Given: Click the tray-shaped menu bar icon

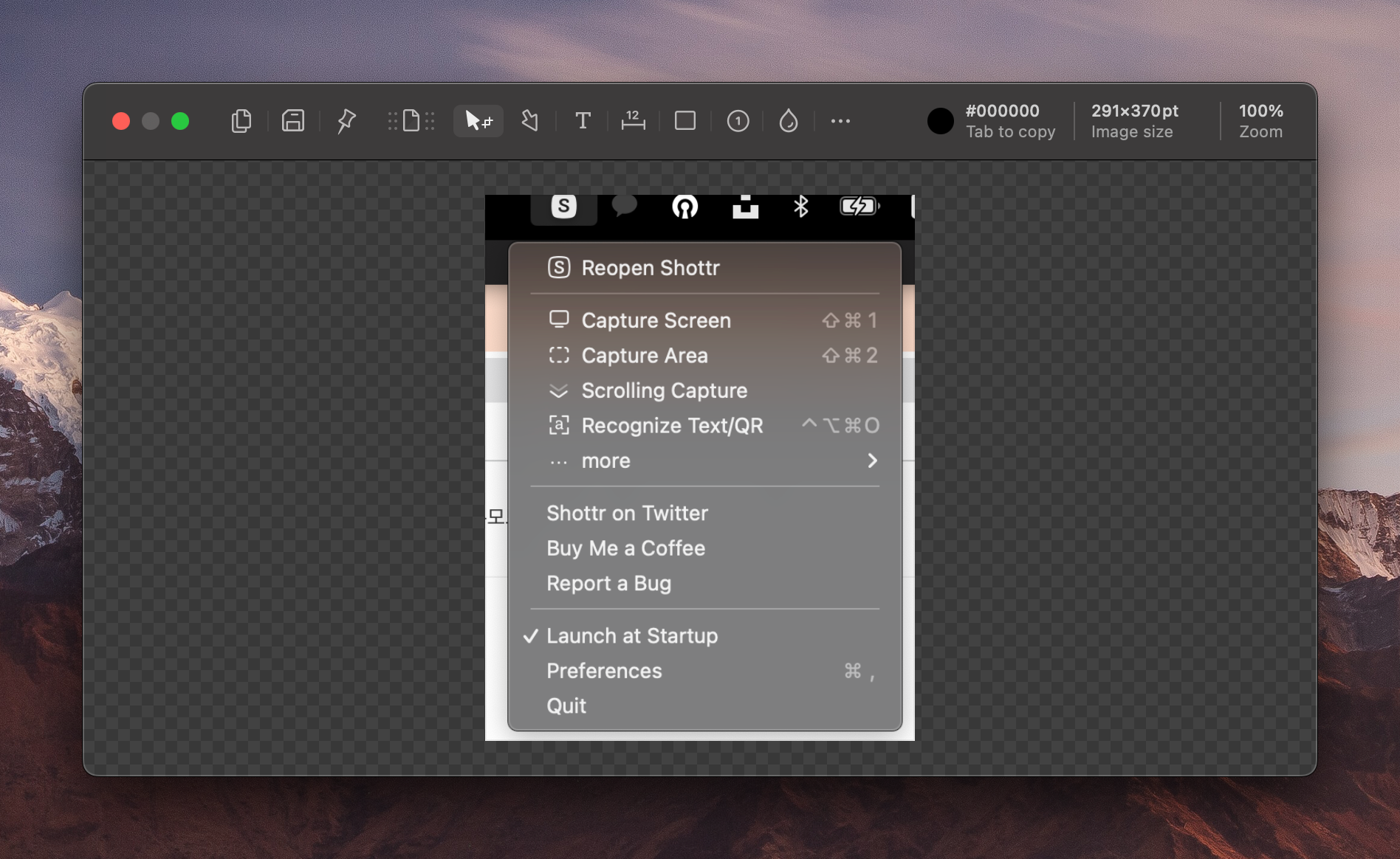Looking at the screenshot, I should (x=745, y=207).
